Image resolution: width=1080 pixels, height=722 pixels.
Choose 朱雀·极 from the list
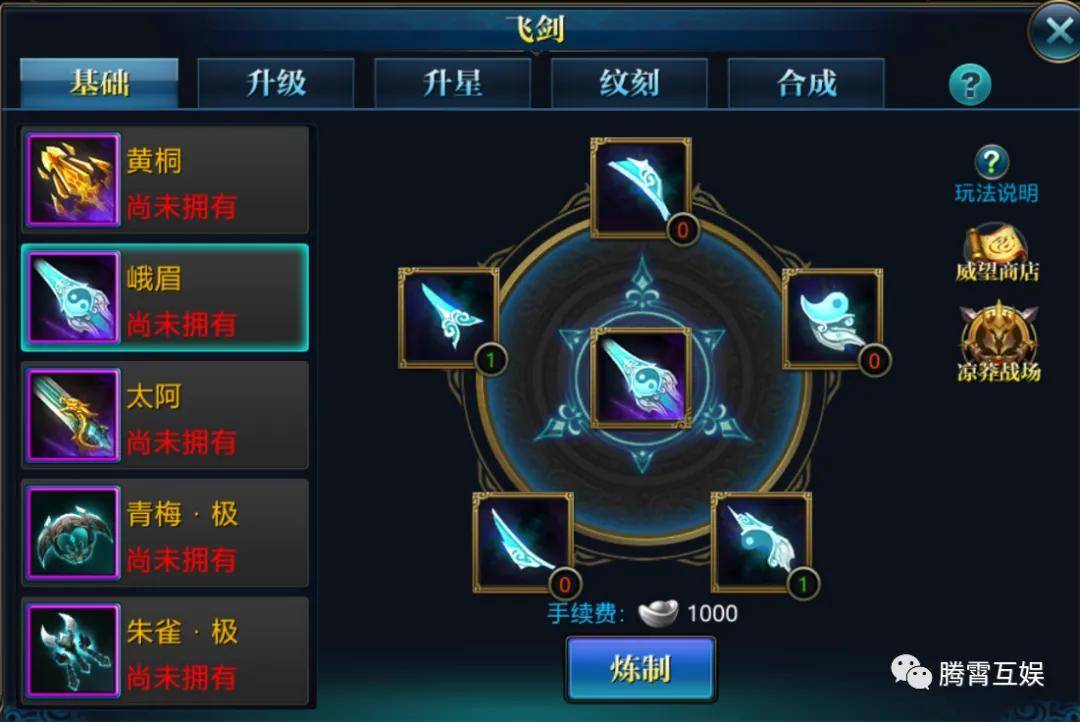point(165,651)
